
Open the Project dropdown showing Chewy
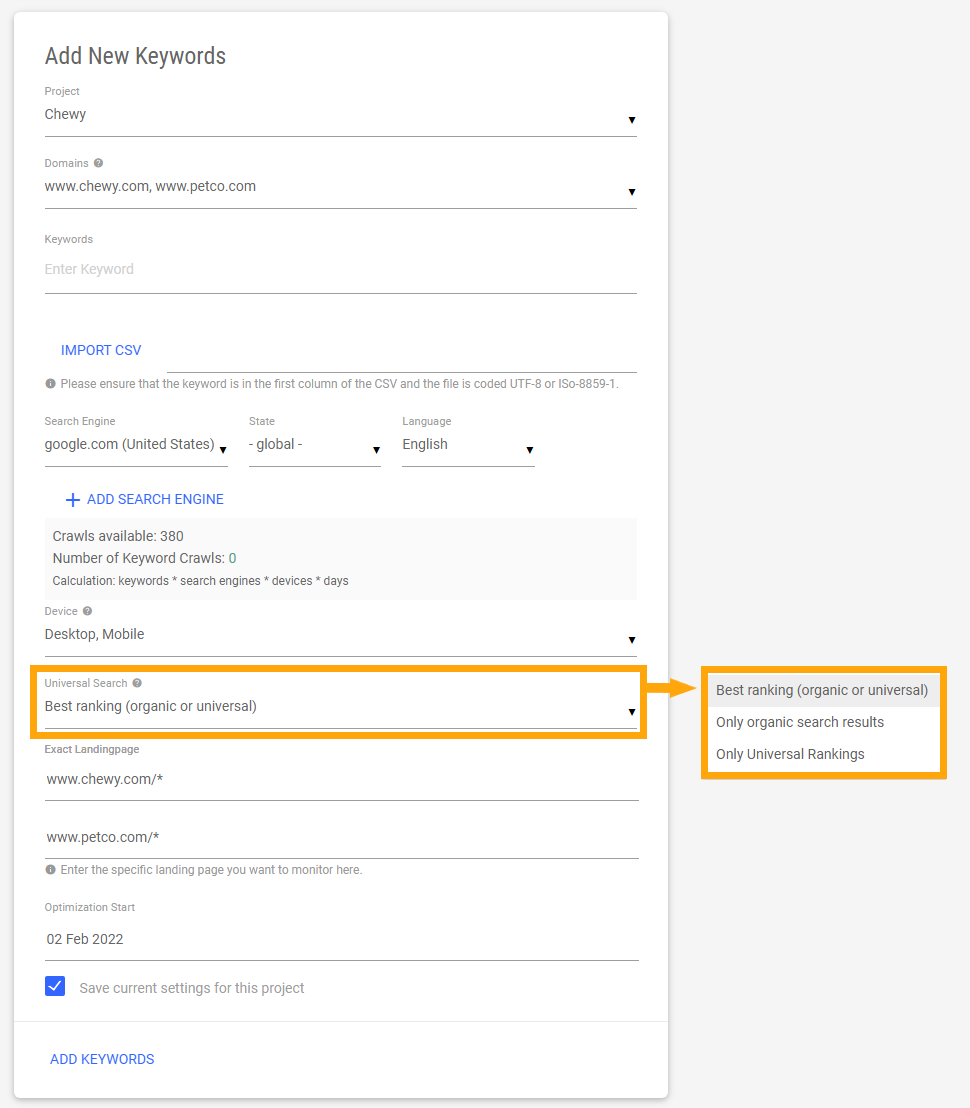click(341, 115)
